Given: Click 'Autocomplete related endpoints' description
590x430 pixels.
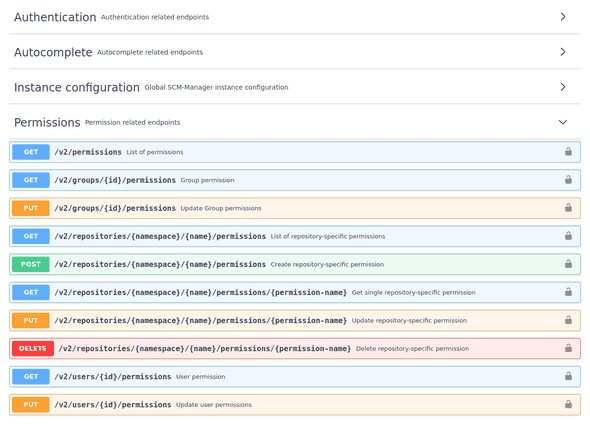Looking at the screenshot, I should coord(150,52).
